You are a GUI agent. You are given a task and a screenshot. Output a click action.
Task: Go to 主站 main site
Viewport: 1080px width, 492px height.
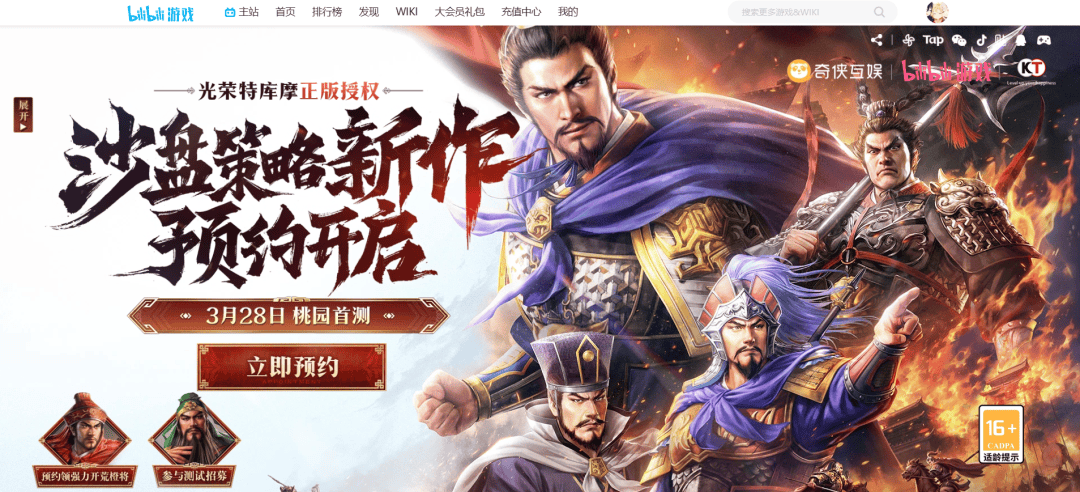(242, 12)
